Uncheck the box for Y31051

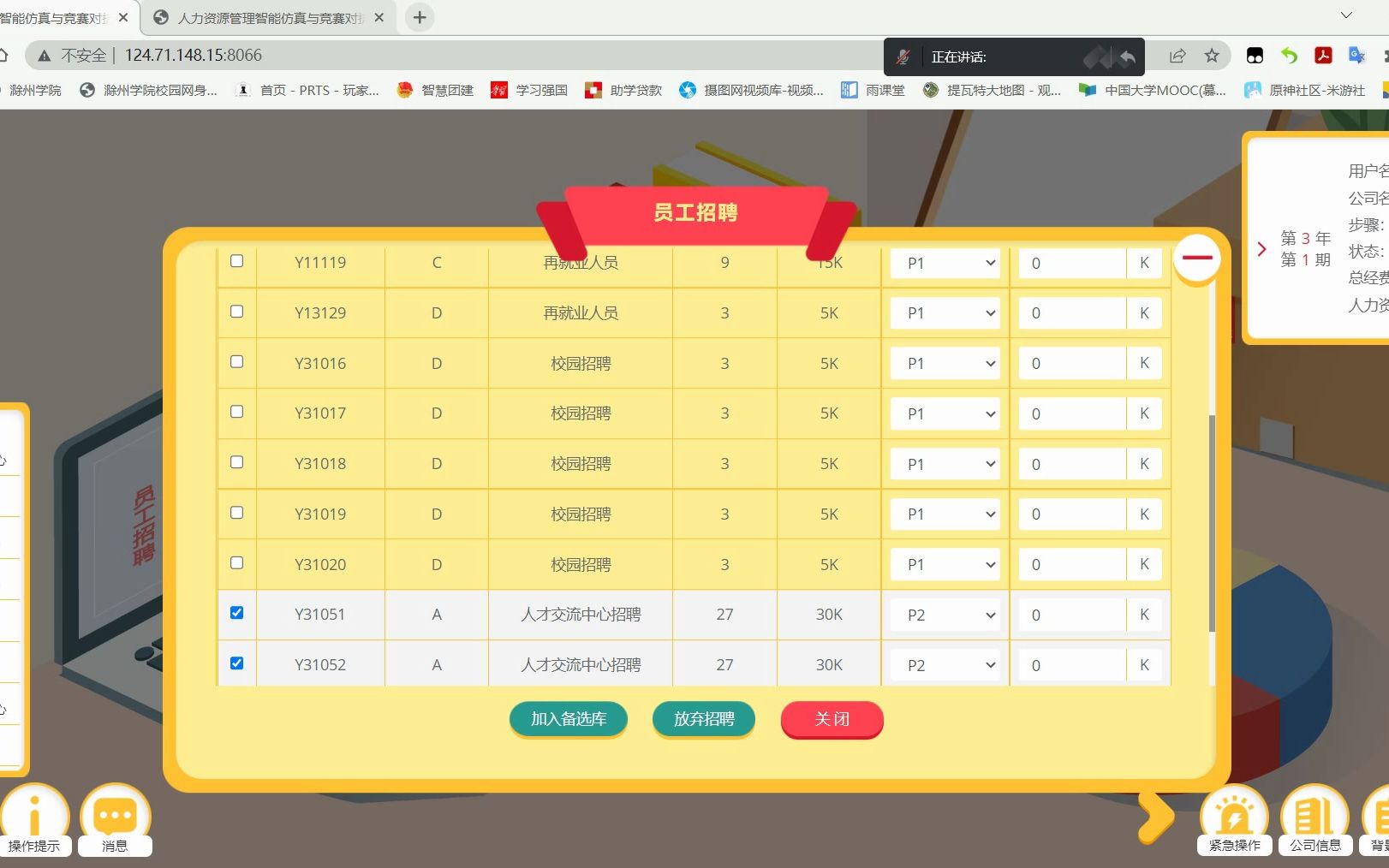(237, 613)
